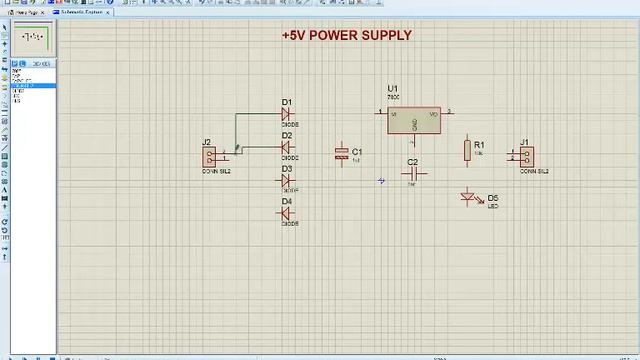The image size is (640, 360).
Task: Pick the 2D Graphics Markers tool
Action: [4, 207]
